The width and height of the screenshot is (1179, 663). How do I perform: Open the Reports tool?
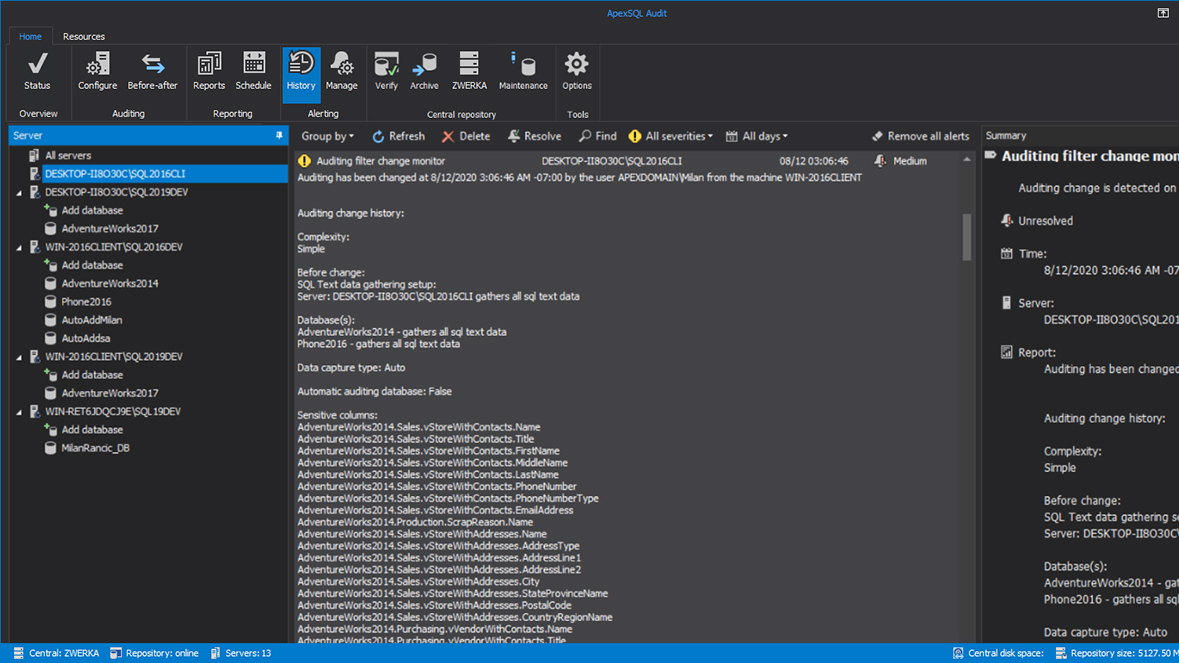coord(208,72)
